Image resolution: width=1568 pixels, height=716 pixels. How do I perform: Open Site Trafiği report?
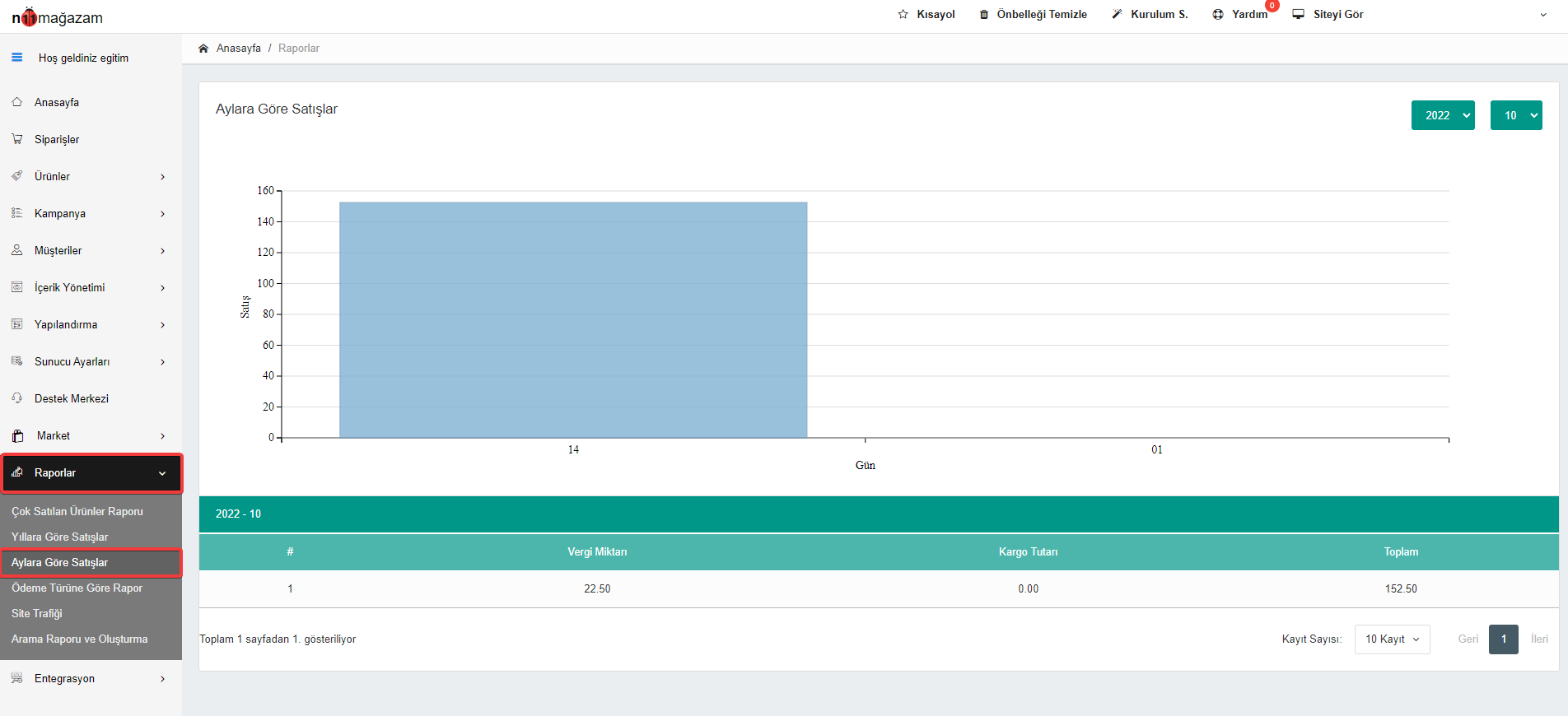click(x=37, y=613)
